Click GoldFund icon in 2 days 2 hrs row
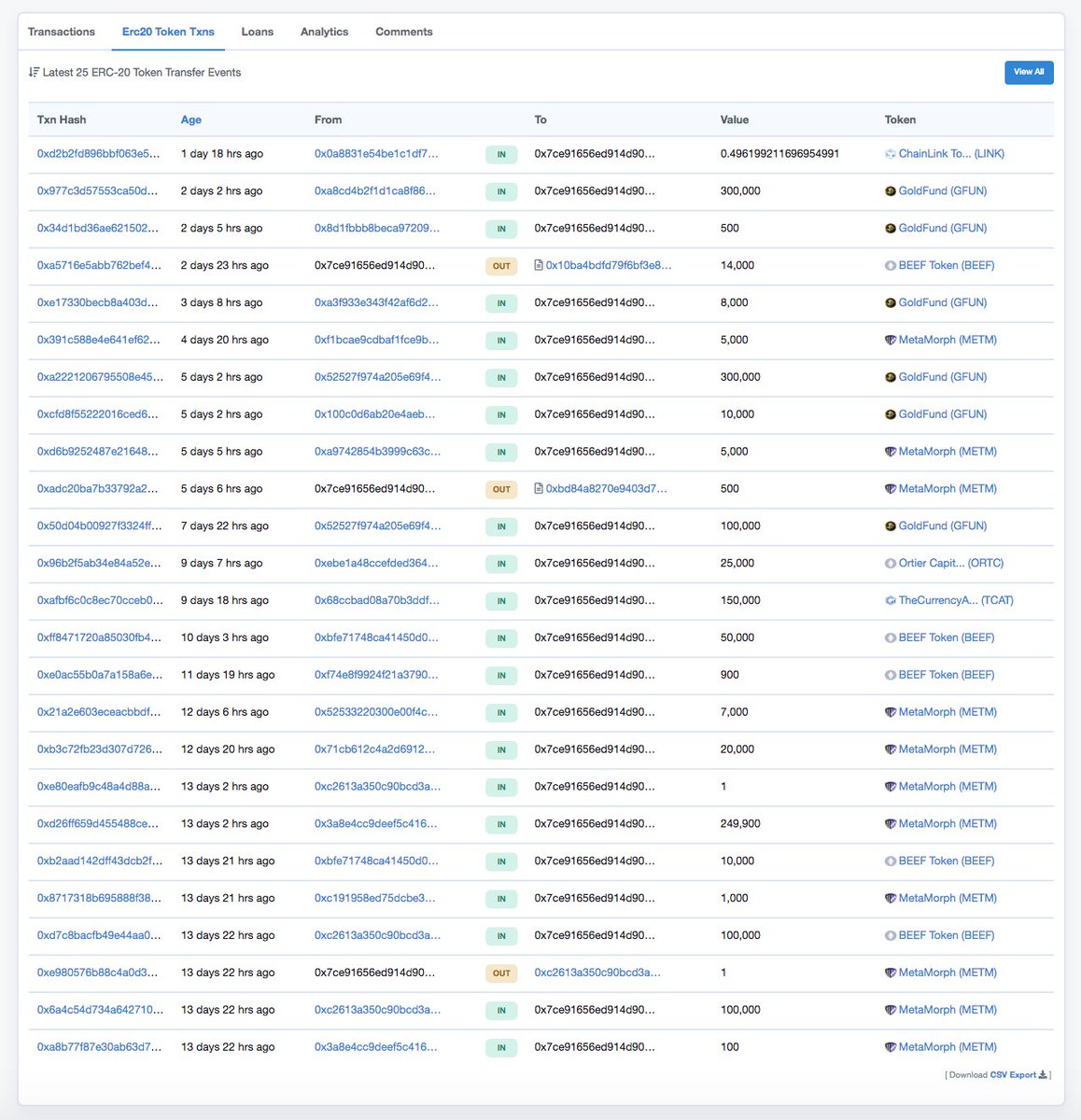 (x=891, y=191)
